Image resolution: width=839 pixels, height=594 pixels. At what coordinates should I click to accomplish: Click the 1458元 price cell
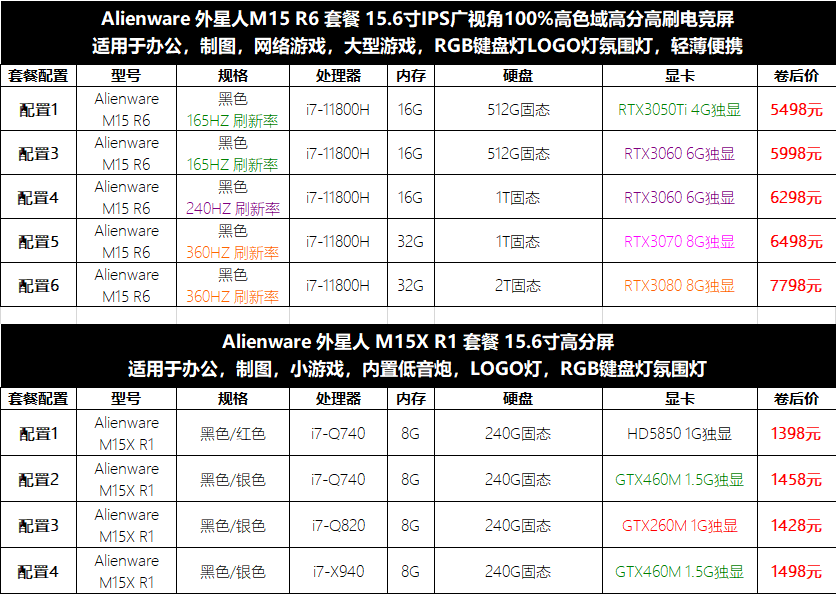[796, 479]
